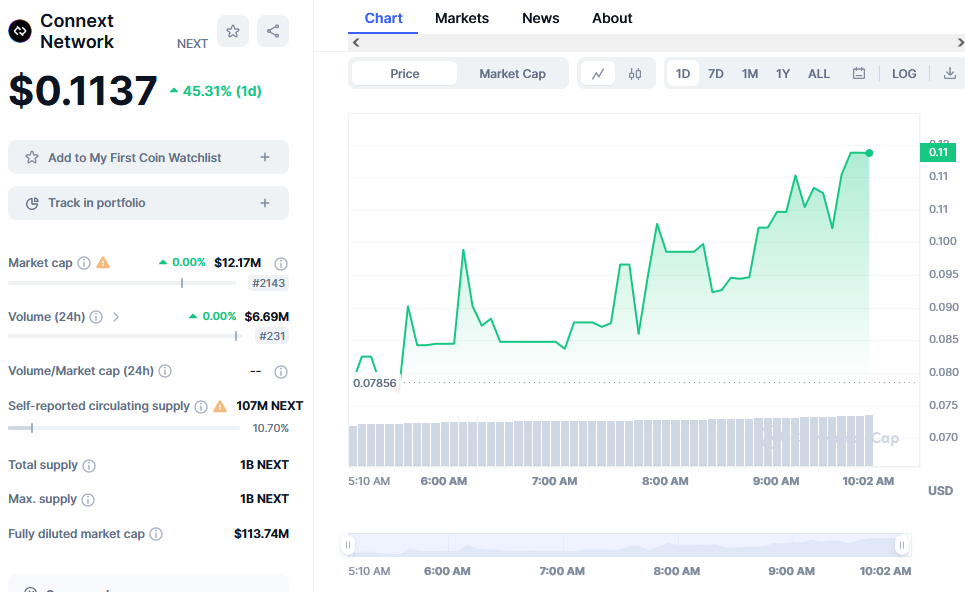Click Add to My First Coin Watchlist button

click(148, 157)
